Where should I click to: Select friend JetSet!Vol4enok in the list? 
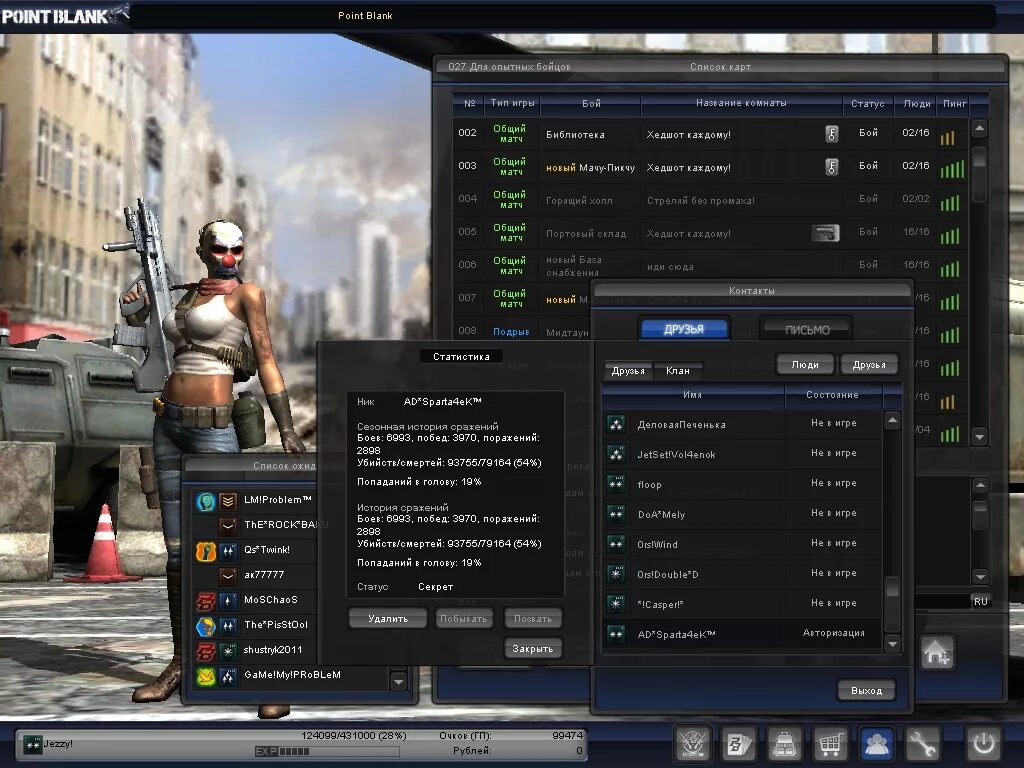[743, 454]
